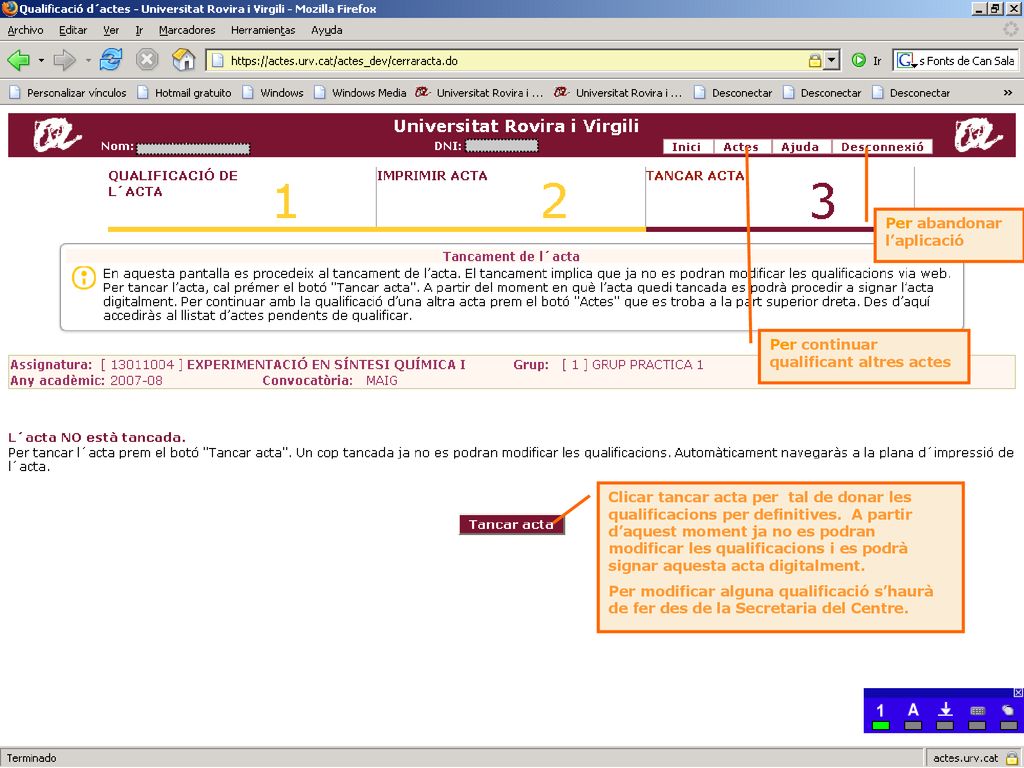Click the padlock icon in the address bar
The image size is (1024, 768).
tap(814, 61)
